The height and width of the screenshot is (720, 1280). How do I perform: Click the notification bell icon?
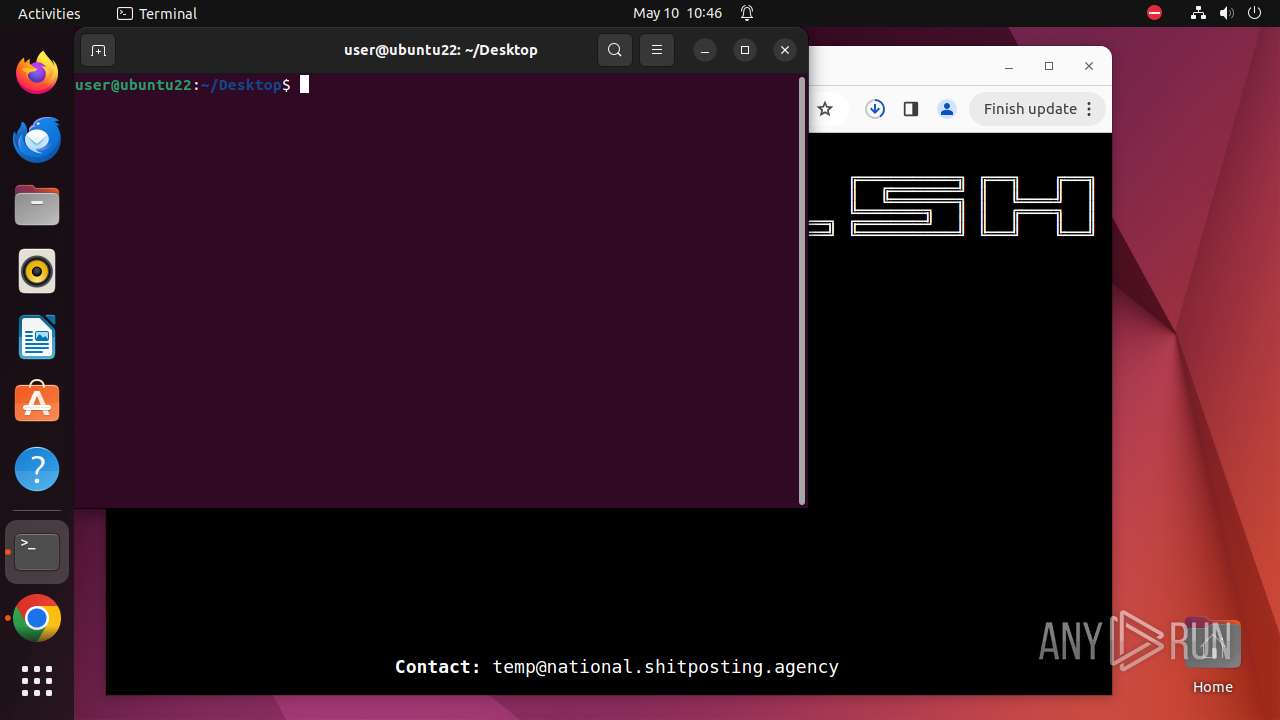[747, 13]
